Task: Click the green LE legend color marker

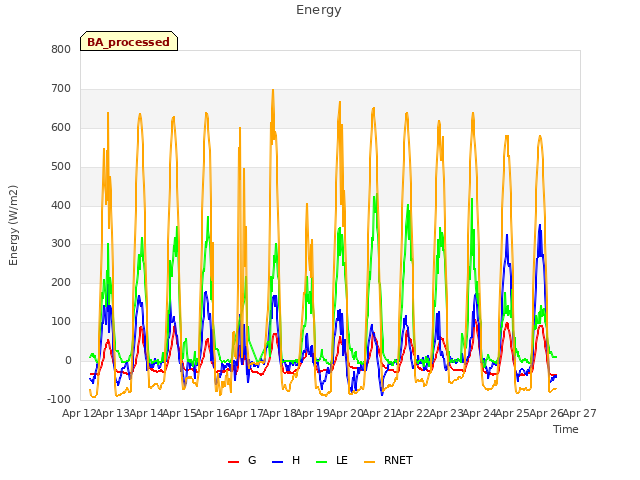Action: click(x=322, y=462)
